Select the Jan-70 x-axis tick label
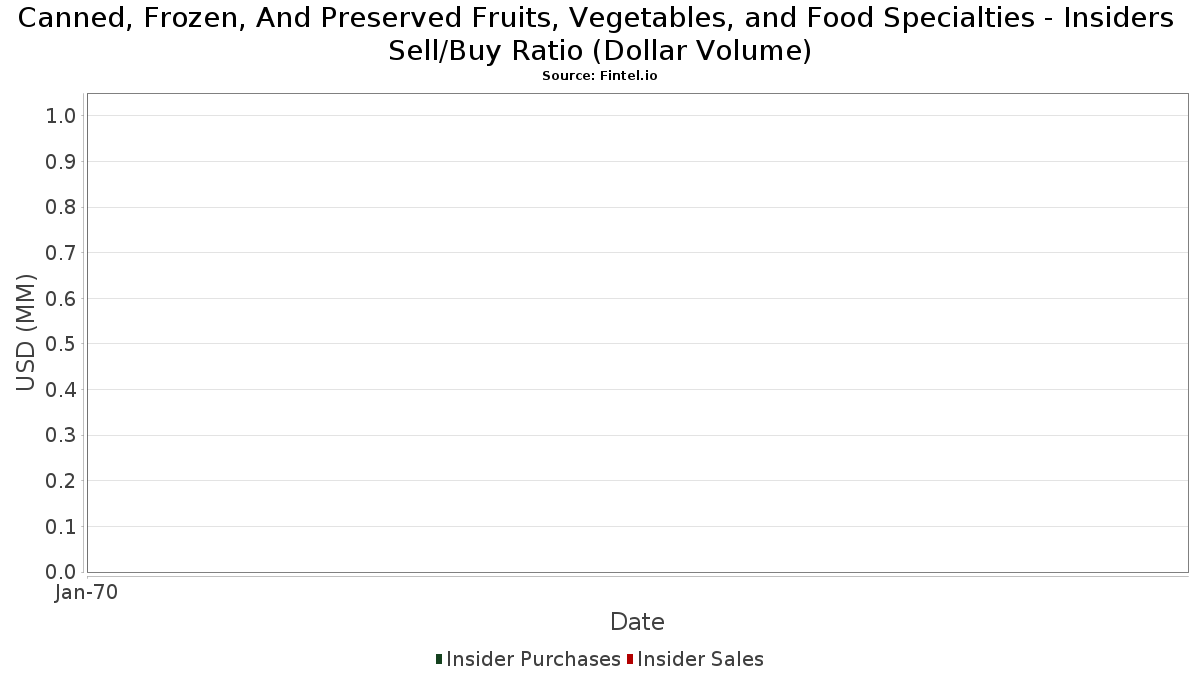1200x675 pixels. pos(87,593)
